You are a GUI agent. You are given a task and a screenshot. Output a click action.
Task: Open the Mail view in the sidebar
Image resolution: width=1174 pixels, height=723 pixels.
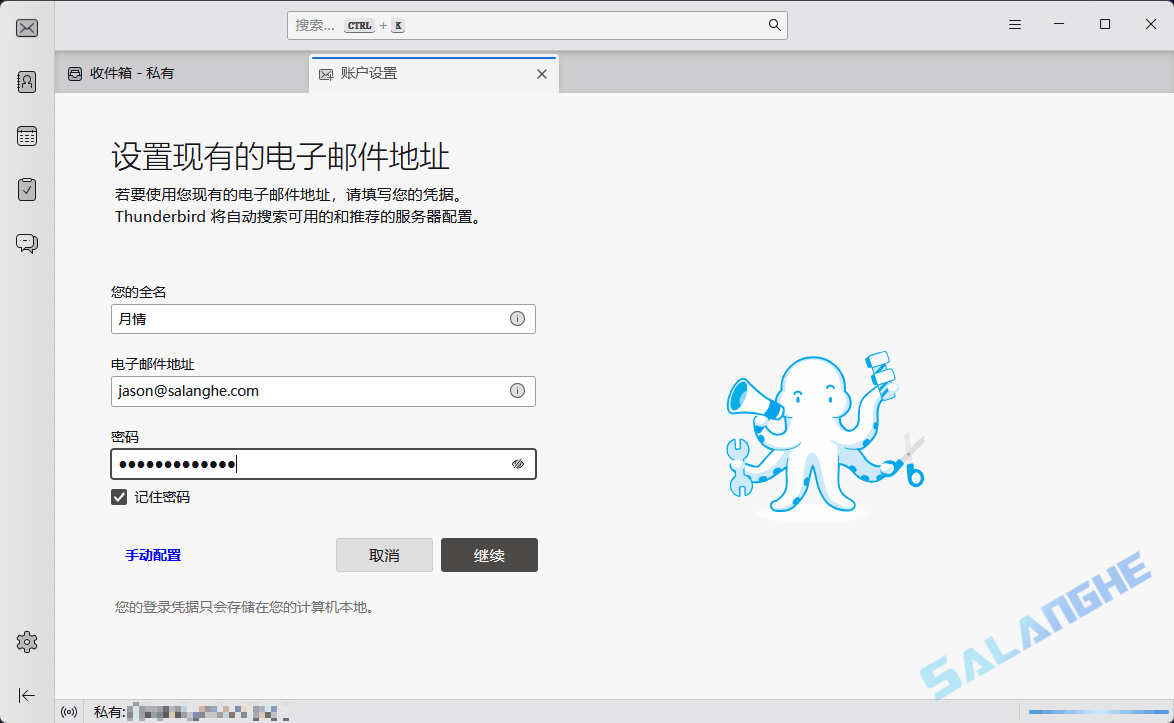click(x=27, y=27)
